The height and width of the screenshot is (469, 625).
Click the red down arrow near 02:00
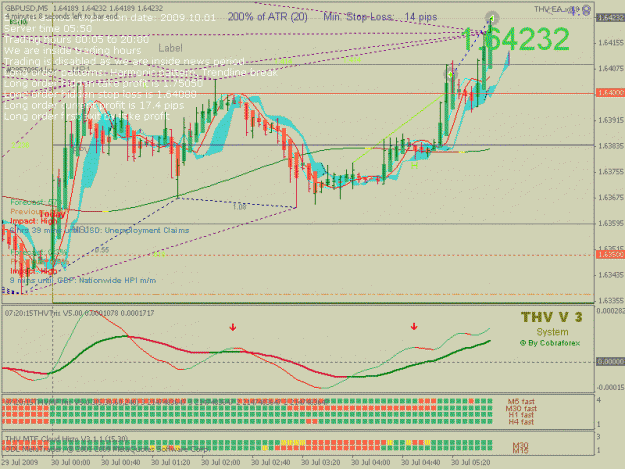tap(233, 328)
